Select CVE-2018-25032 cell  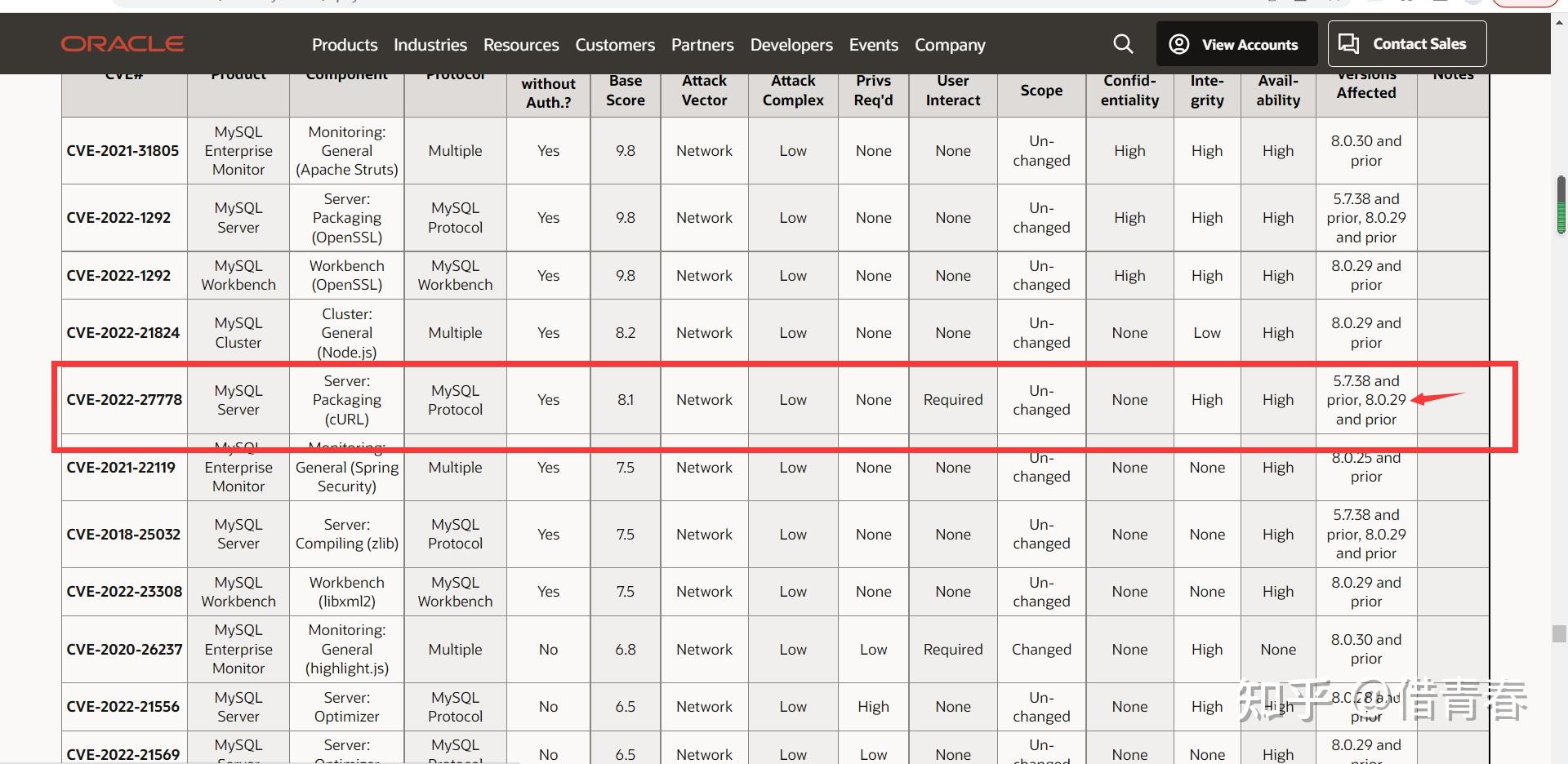coord(124,535)
